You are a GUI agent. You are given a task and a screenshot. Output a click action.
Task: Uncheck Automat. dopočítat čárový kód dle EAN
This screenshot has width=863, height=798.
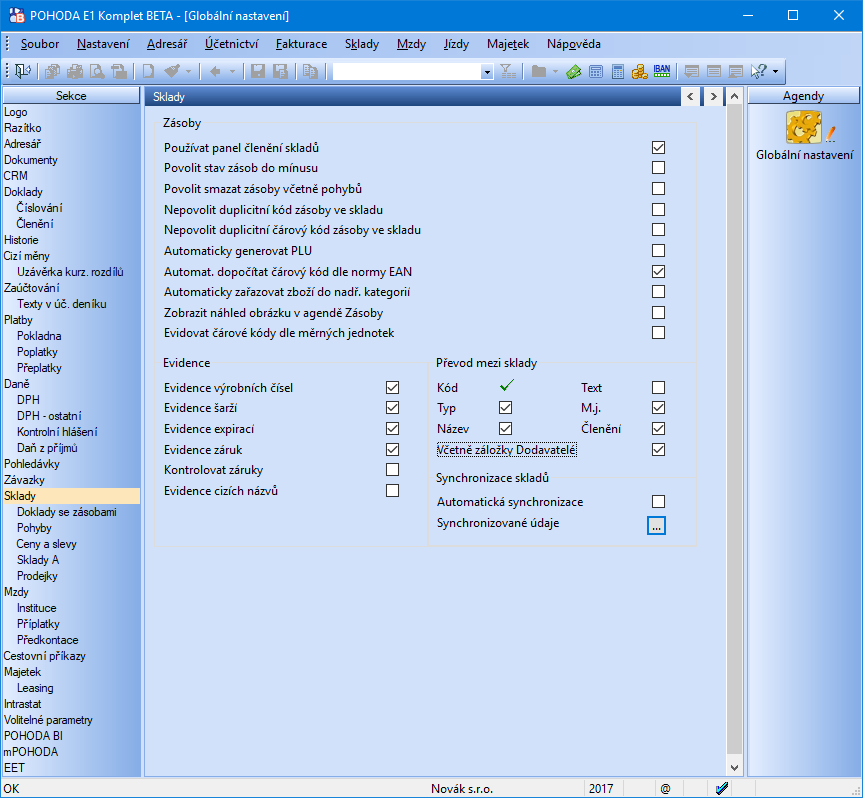[658, 271]
